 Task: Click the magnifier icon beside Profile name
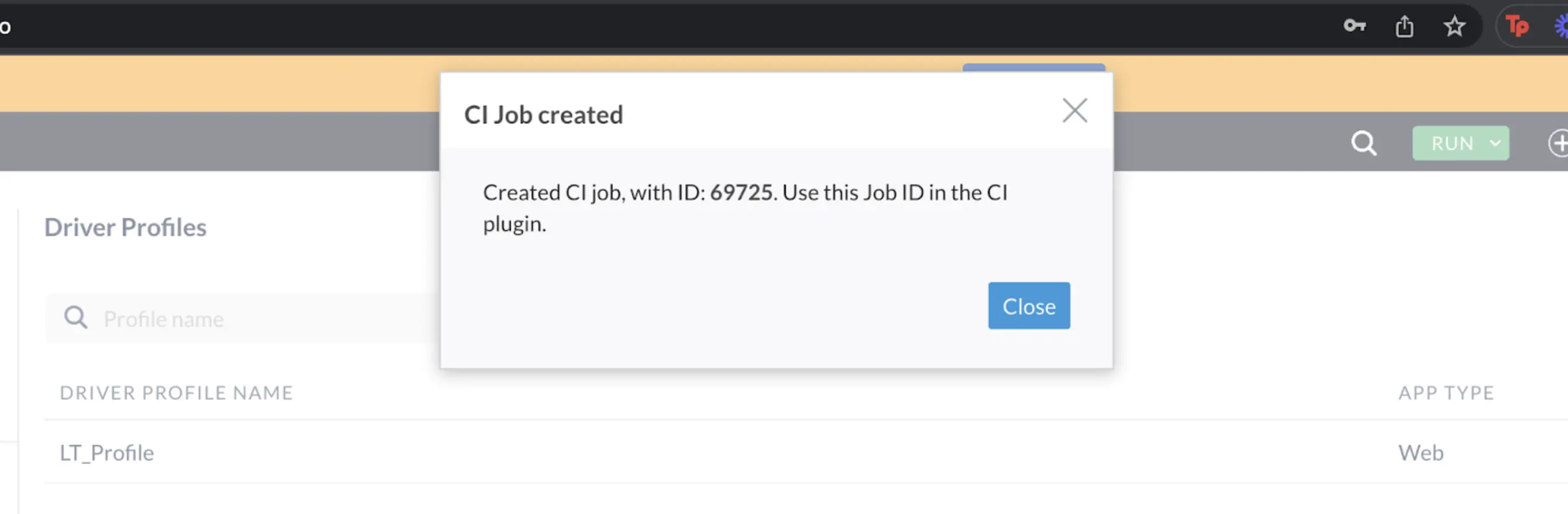coord(76,318)
